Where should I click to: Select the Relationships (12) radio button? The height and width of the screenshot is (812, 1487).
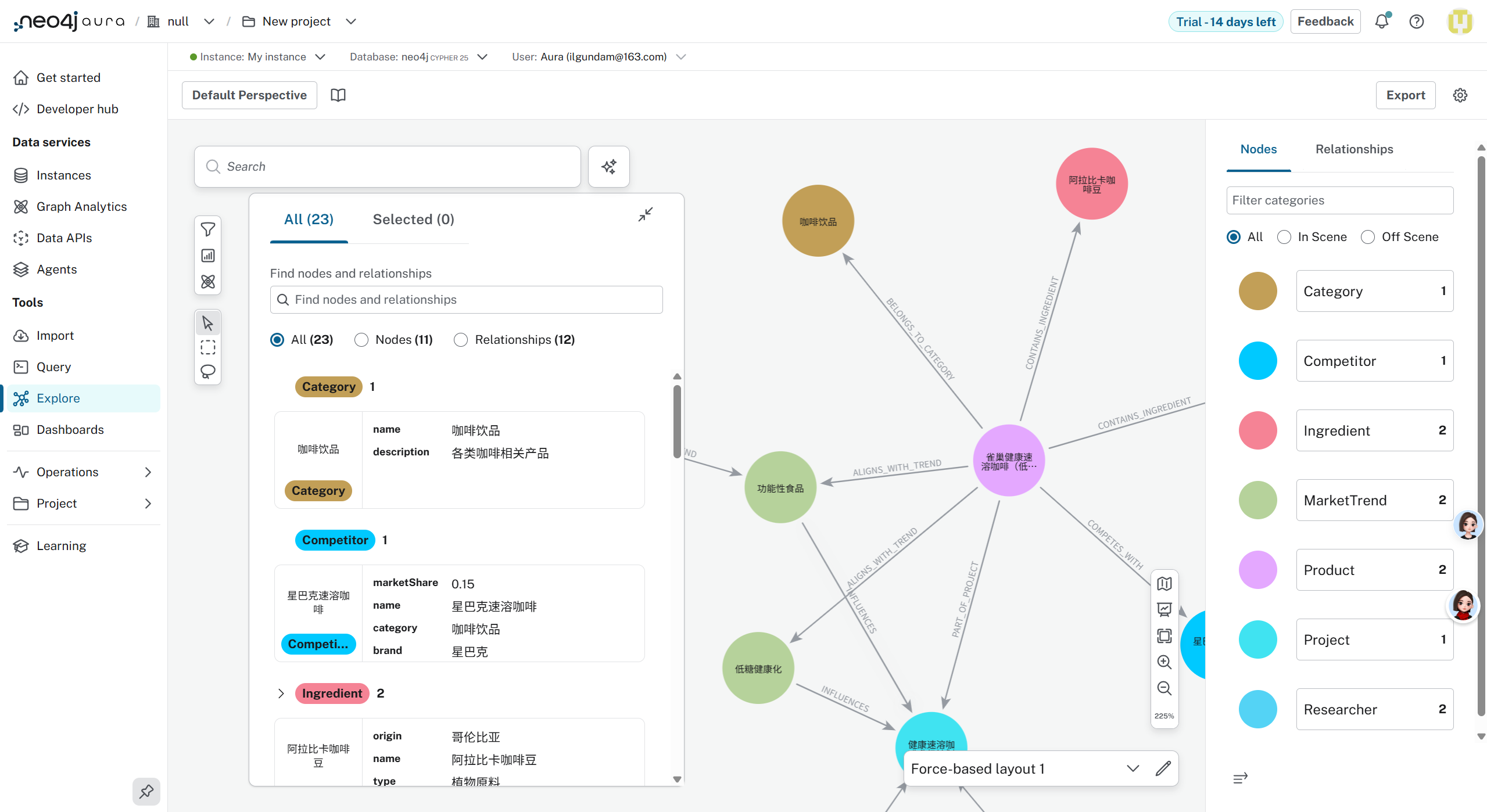click(x=461, y=340)
